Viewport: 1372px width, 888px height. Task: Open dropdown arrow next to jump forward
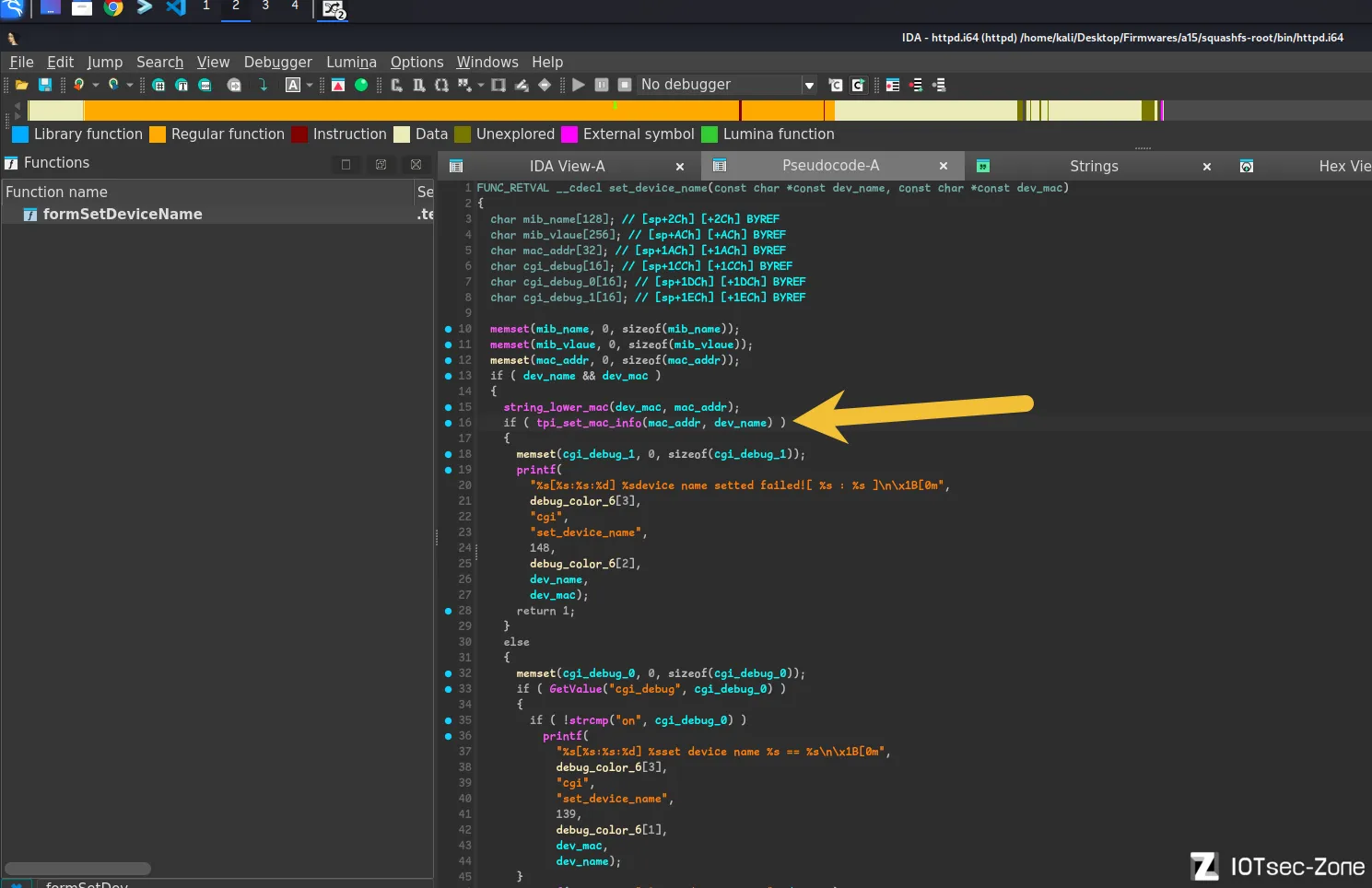[130, 85]
